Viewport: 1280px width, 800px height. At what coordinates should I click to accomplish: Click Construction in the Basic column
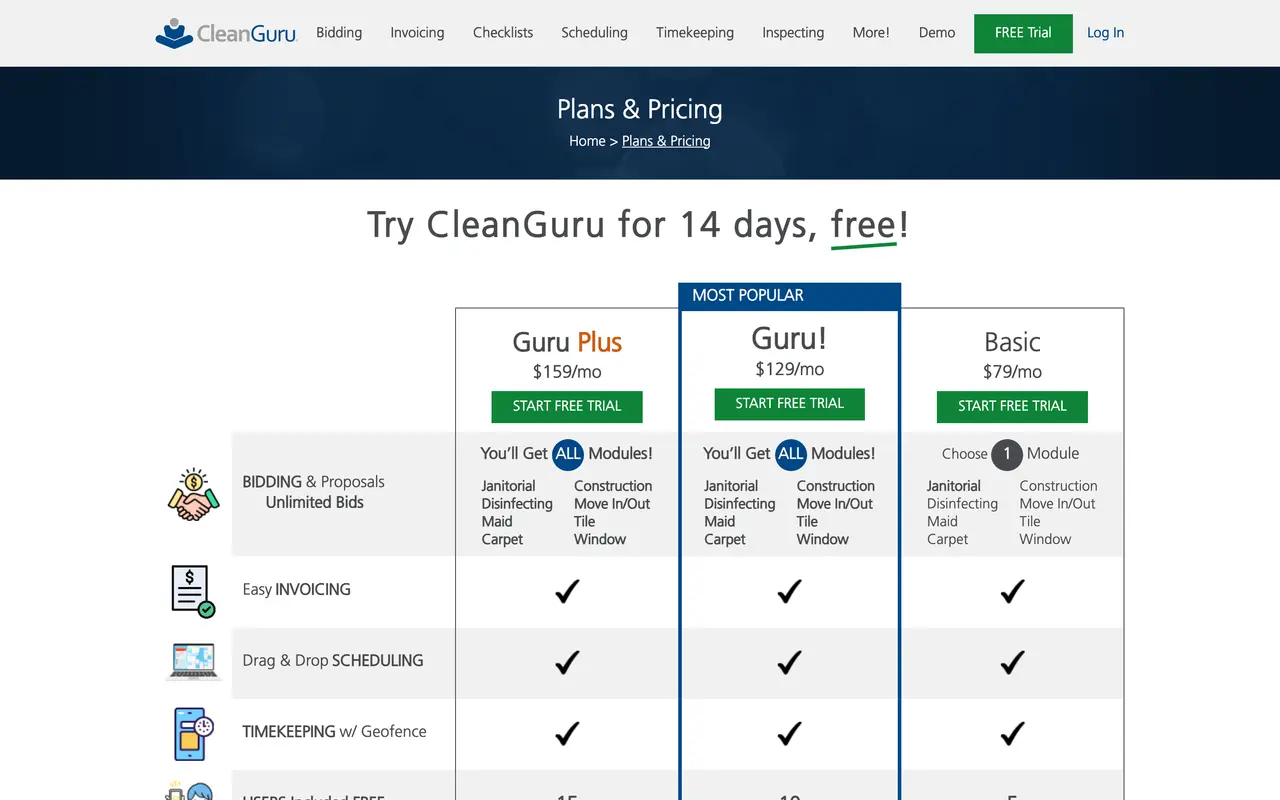point(1058,486)
